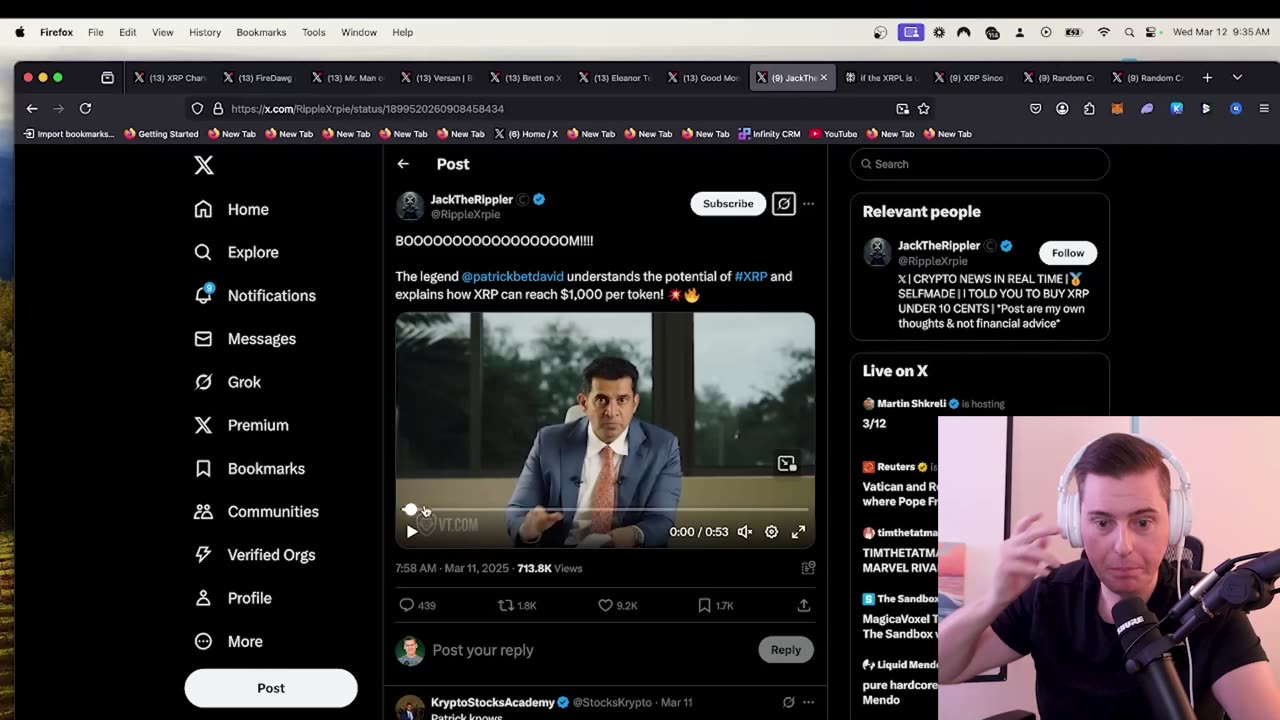Open JackTheRippler in Relevant people
Viewport: 1280px width, 720px height.
(x=939, y=245)
